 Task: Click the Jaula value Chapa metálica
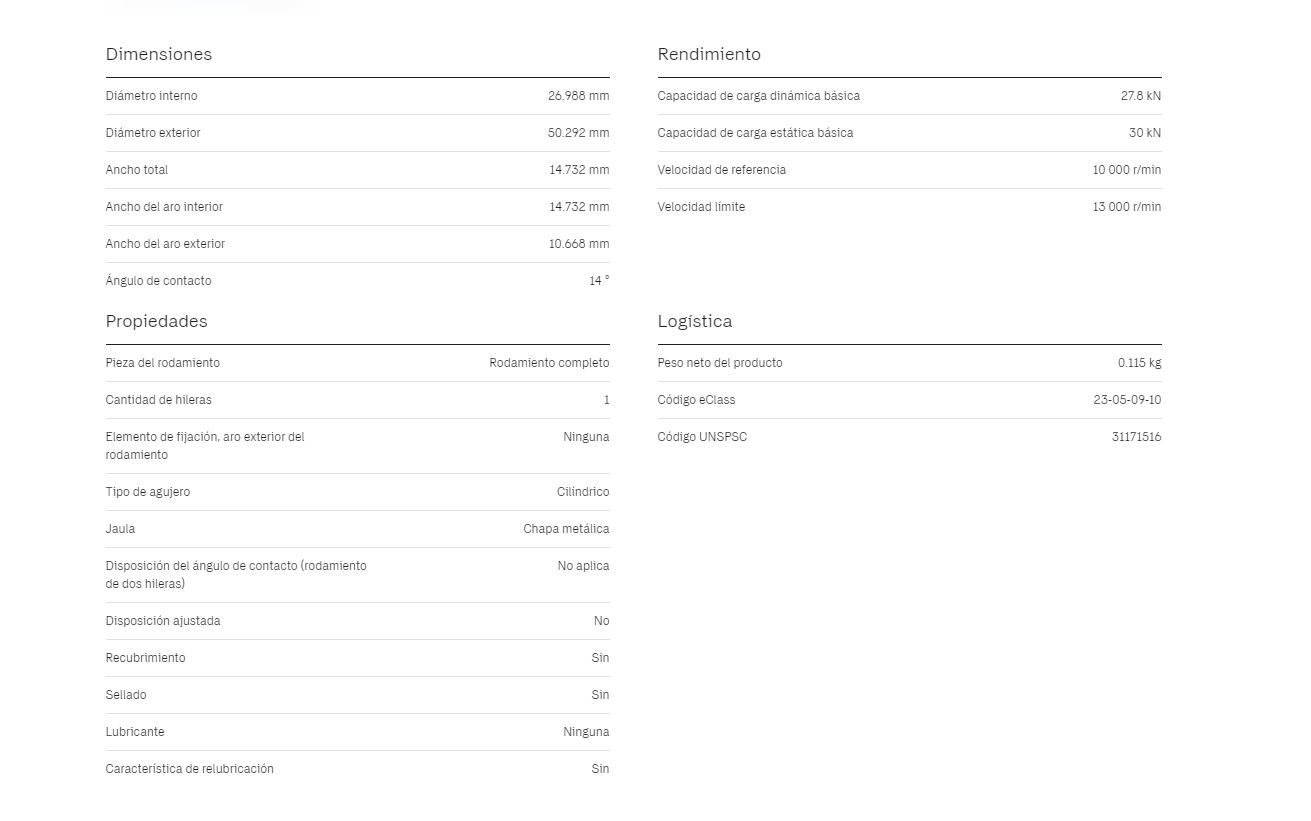(x=566, y=529)
